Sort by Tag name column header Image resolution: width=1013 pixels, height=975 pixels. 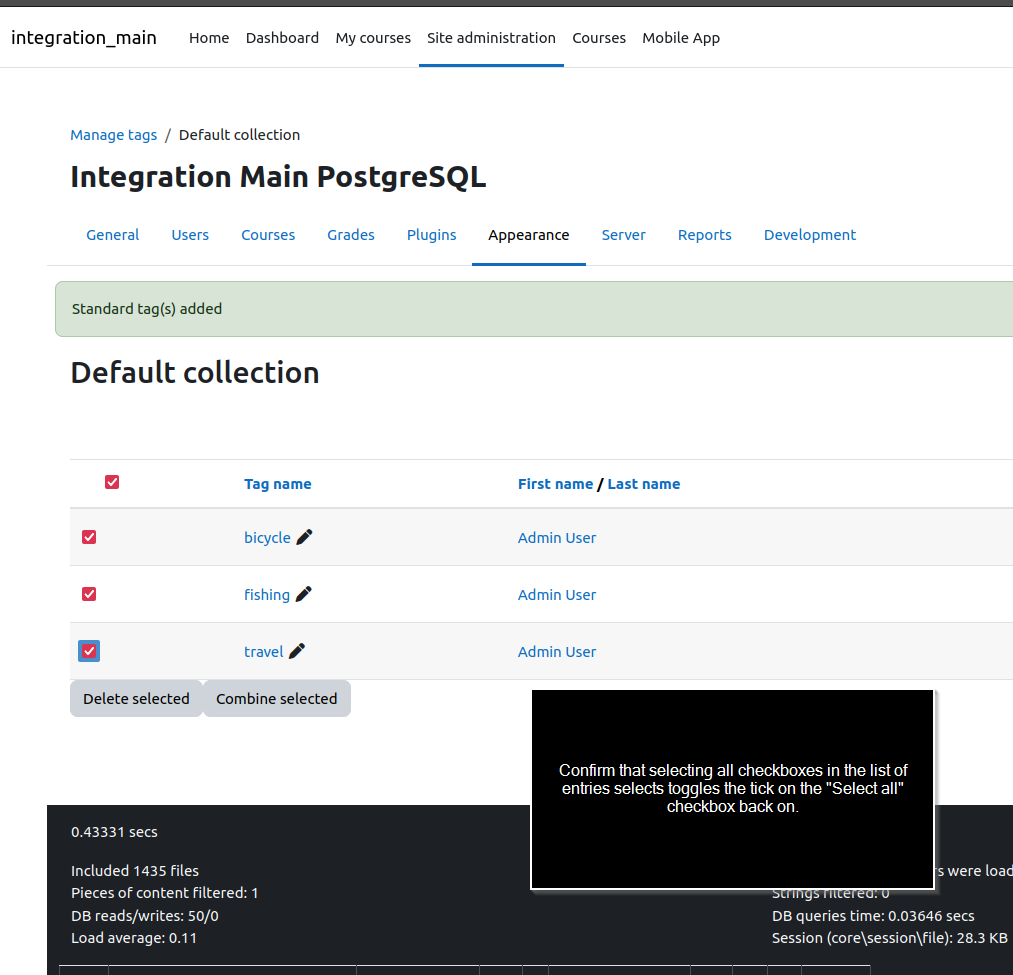(x=278, y=484)
